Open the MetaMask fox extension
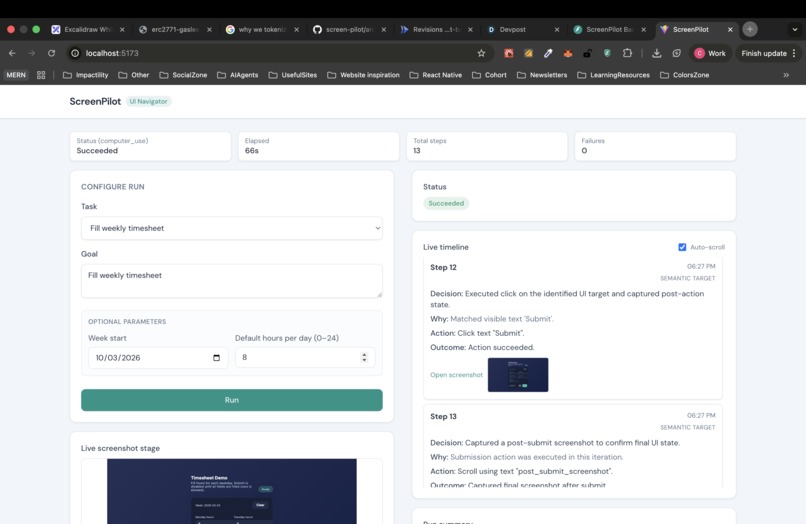This screenshot has width=806, height=524. 567,53
